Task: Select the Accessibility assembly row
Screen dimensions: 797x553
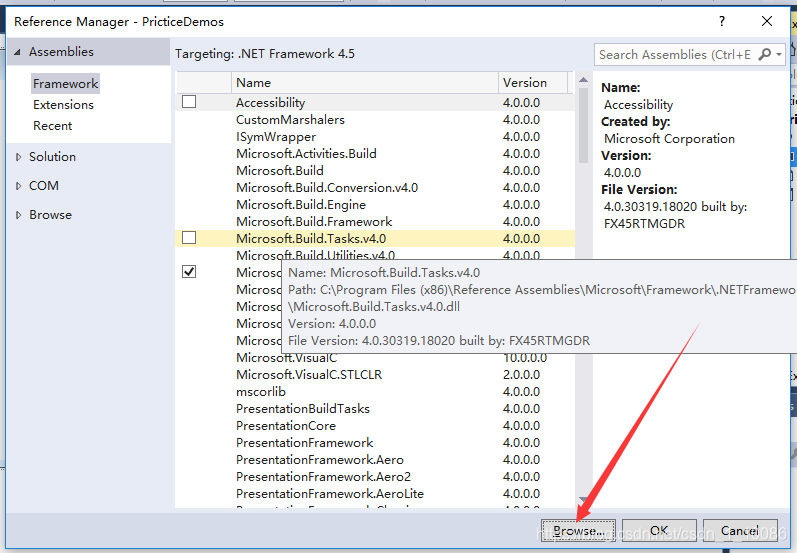Action: (375, 102)
